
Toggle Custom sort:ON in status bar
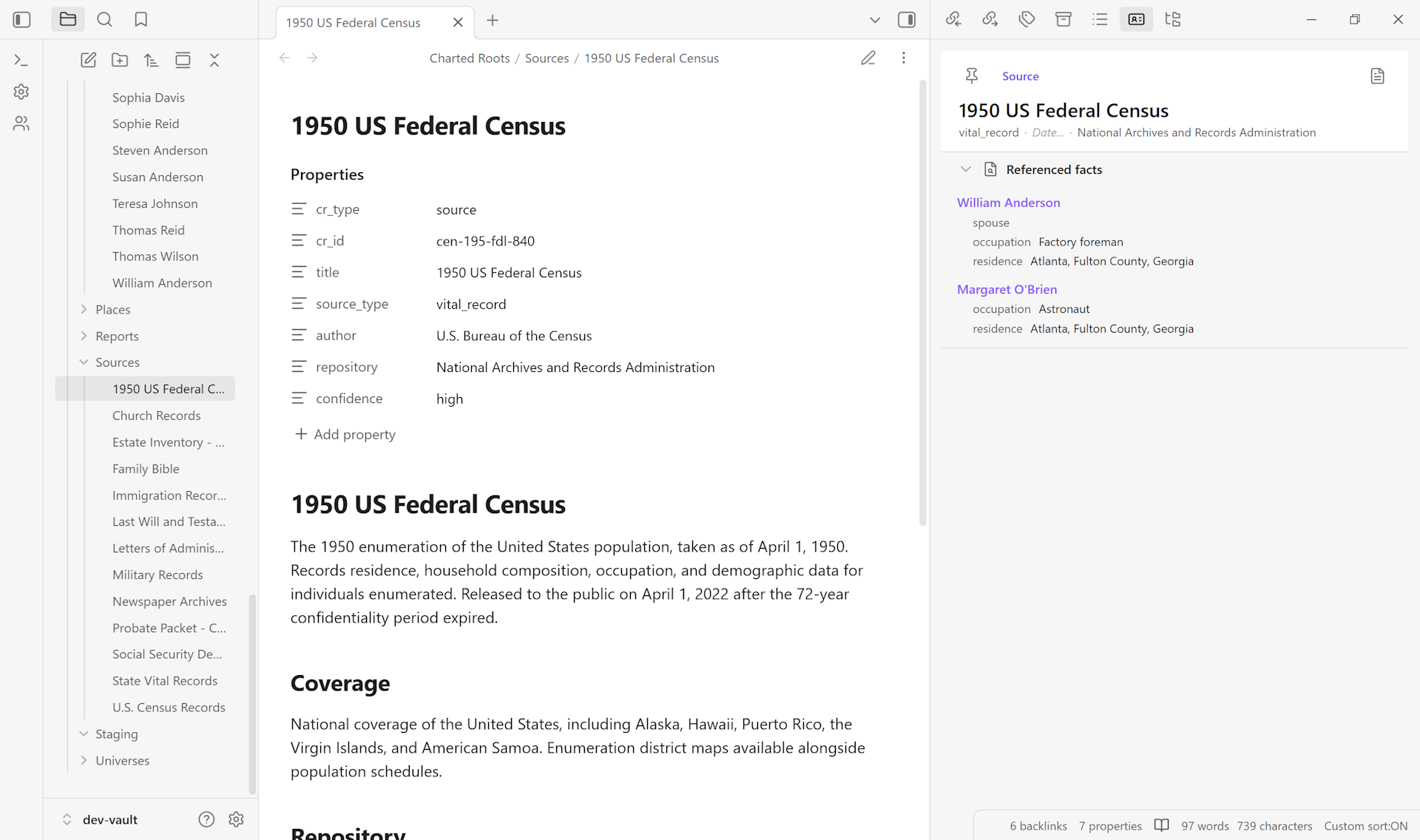click(1365, 826)
